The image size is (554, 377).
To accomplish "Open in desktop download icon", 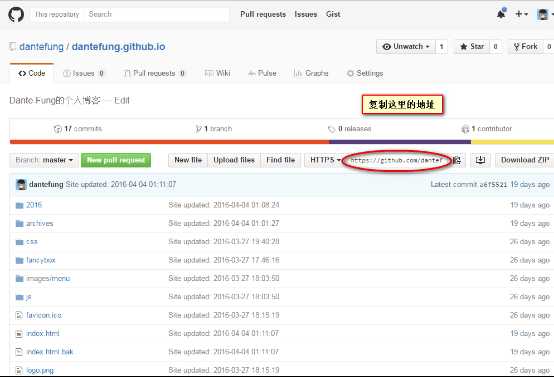I will point(480,160).
